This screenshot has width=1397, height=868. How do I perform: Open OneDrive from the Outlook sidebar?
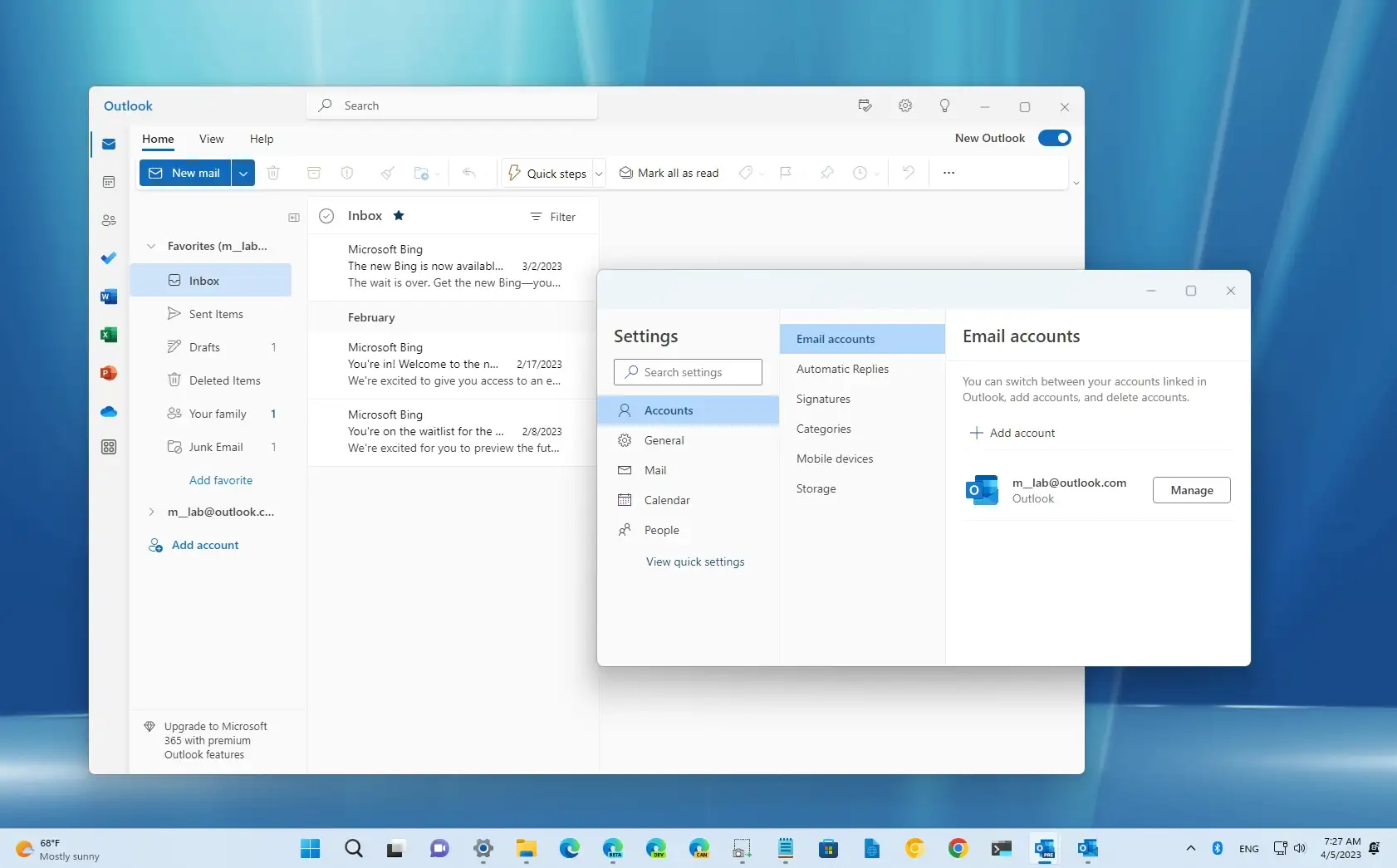click(x=109, y=411)
